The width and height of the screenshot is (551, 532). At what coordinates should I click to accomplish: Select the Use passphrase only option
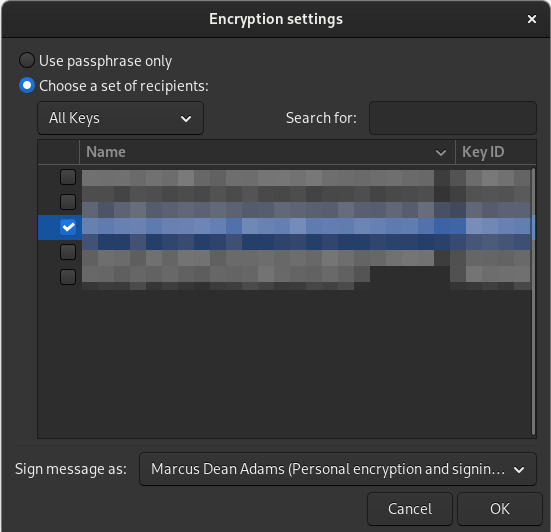click(x=27, y=60)
